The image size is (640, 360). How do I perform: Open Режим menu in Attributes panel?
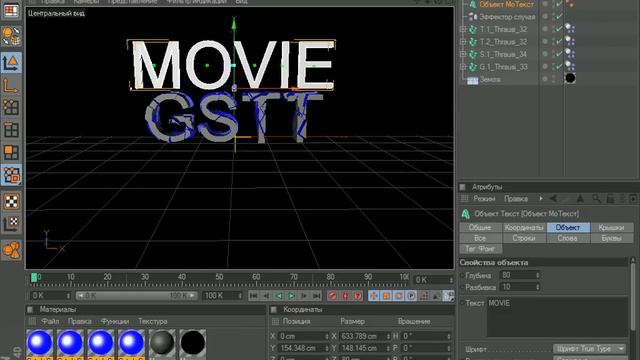[484, 199]
